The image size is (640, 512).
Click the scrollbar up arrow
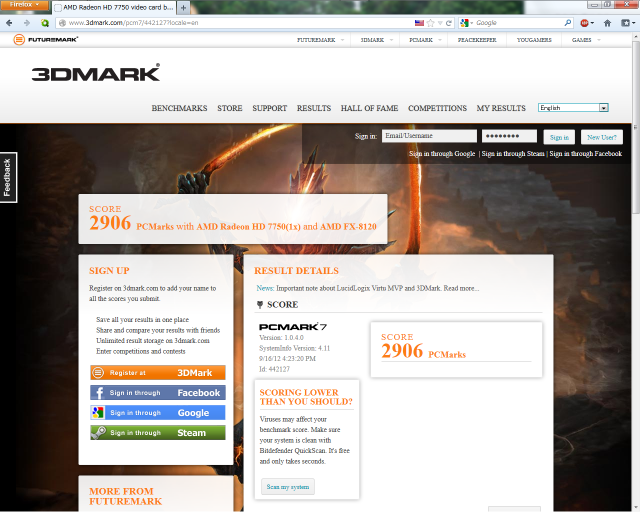pos(636,37)
